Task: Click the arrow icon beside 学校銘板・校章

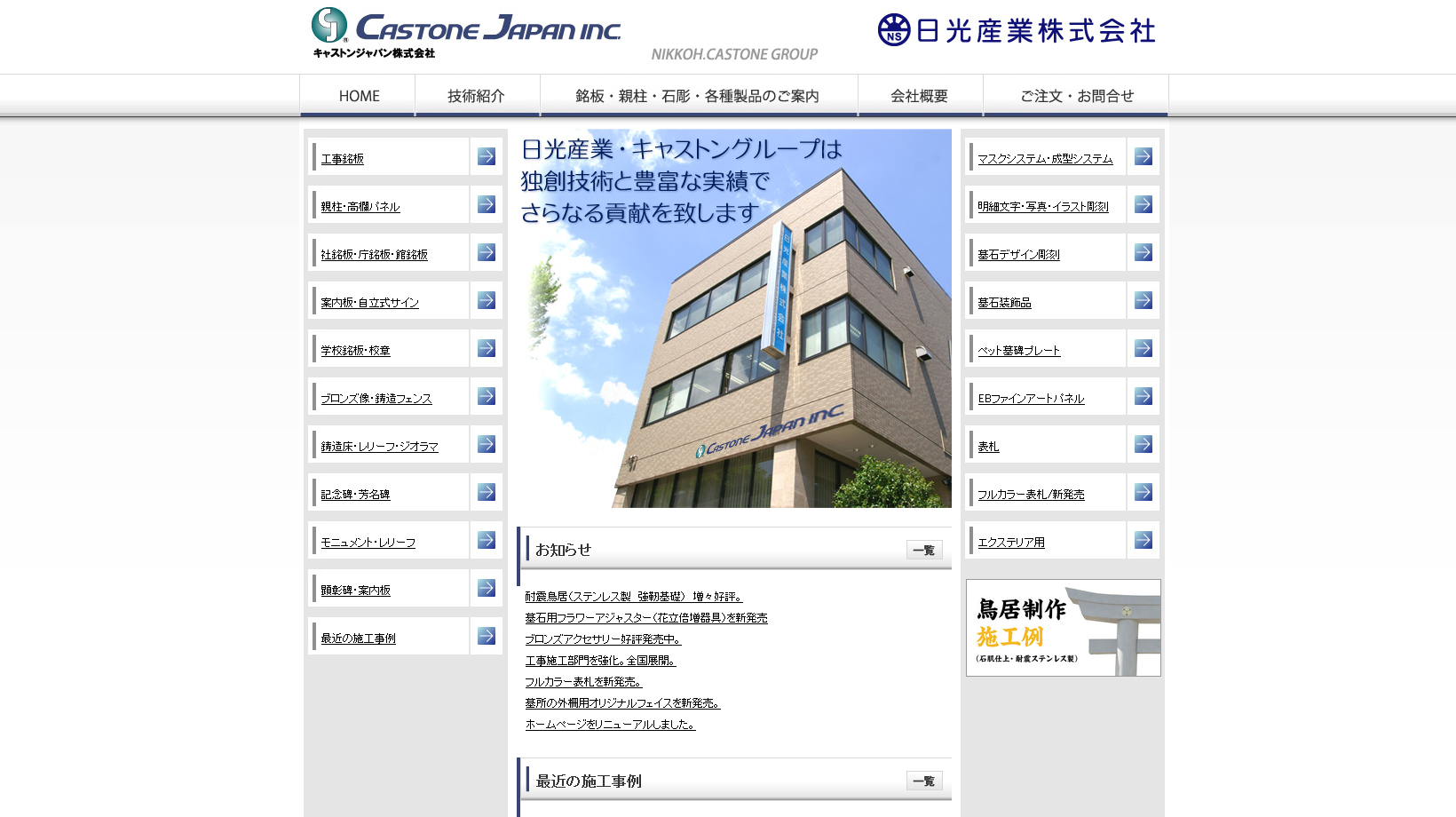Action: click(487, 348)
